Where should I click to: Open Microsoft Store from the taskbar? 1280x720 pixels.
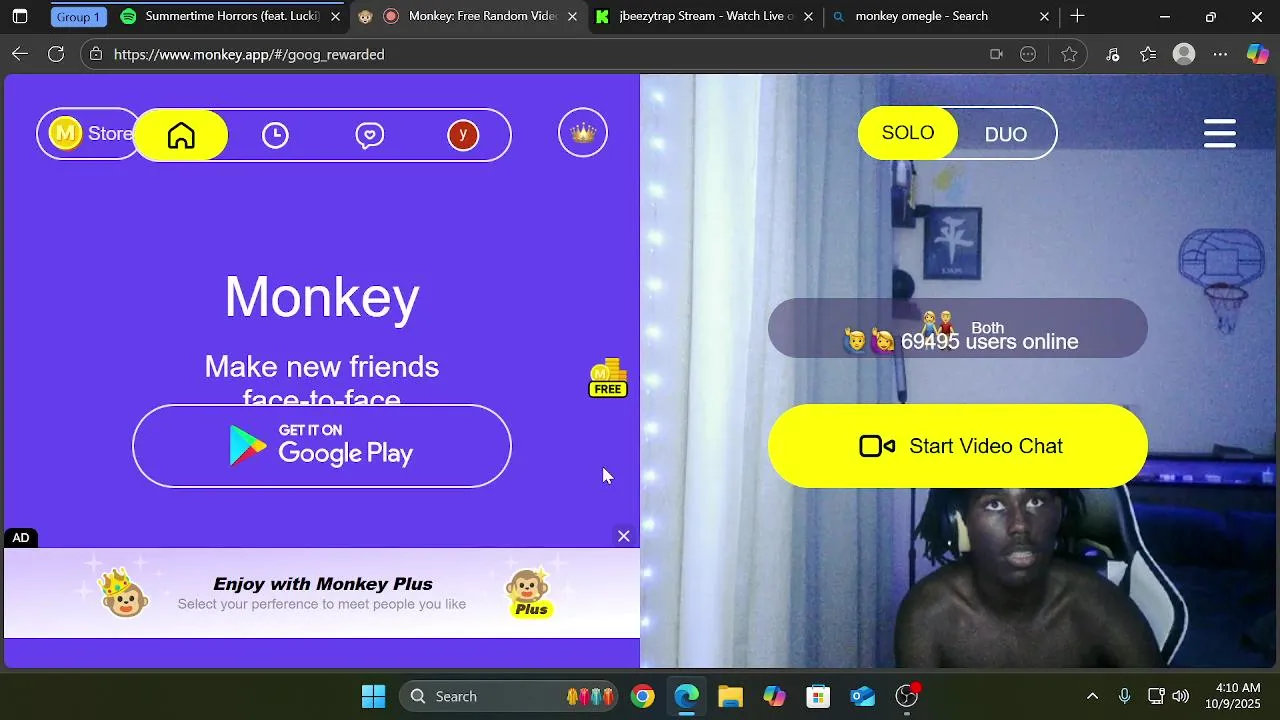818,696
